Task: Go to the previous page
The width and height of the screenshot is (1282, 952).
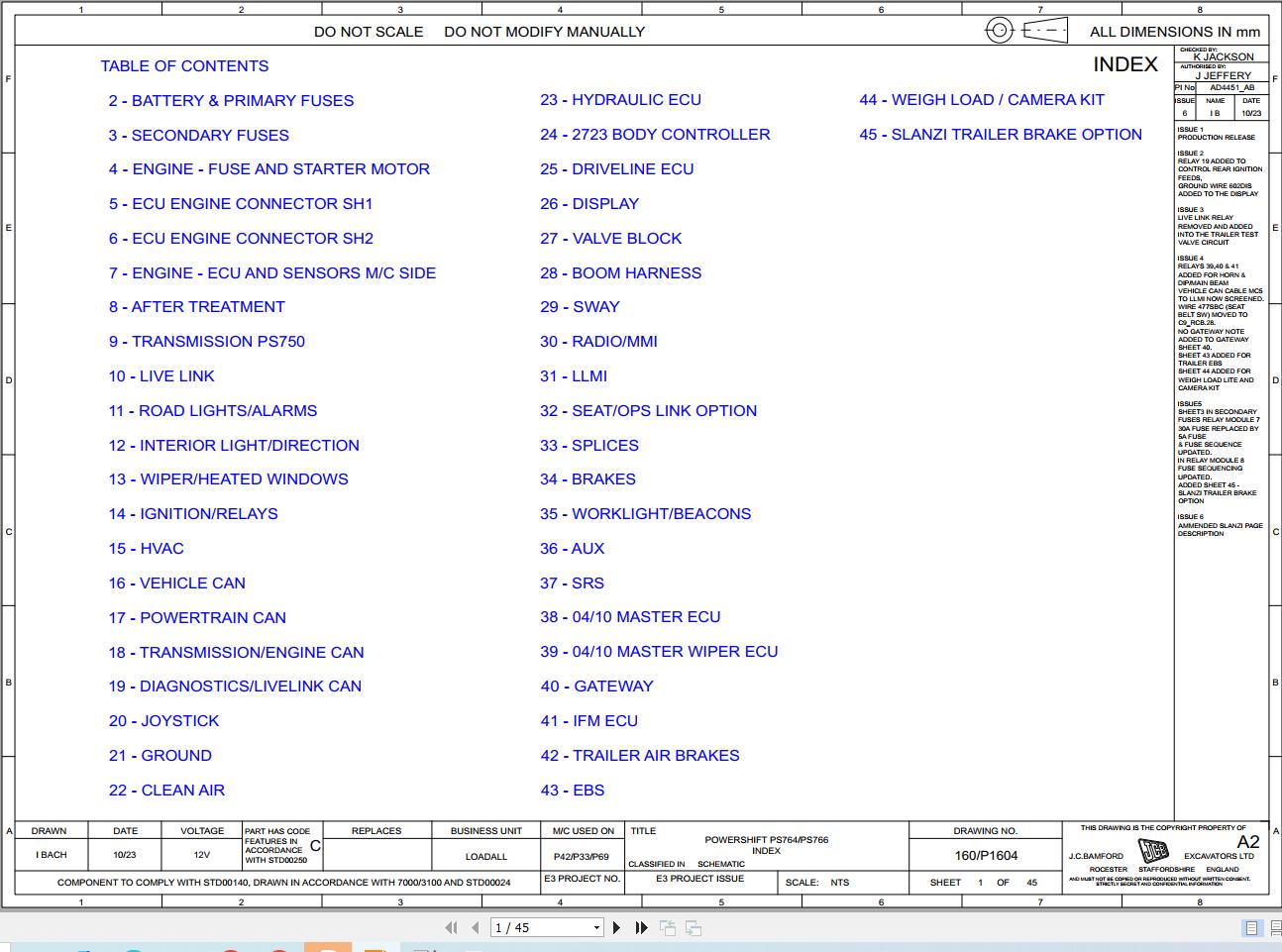Action: [476, 927]
